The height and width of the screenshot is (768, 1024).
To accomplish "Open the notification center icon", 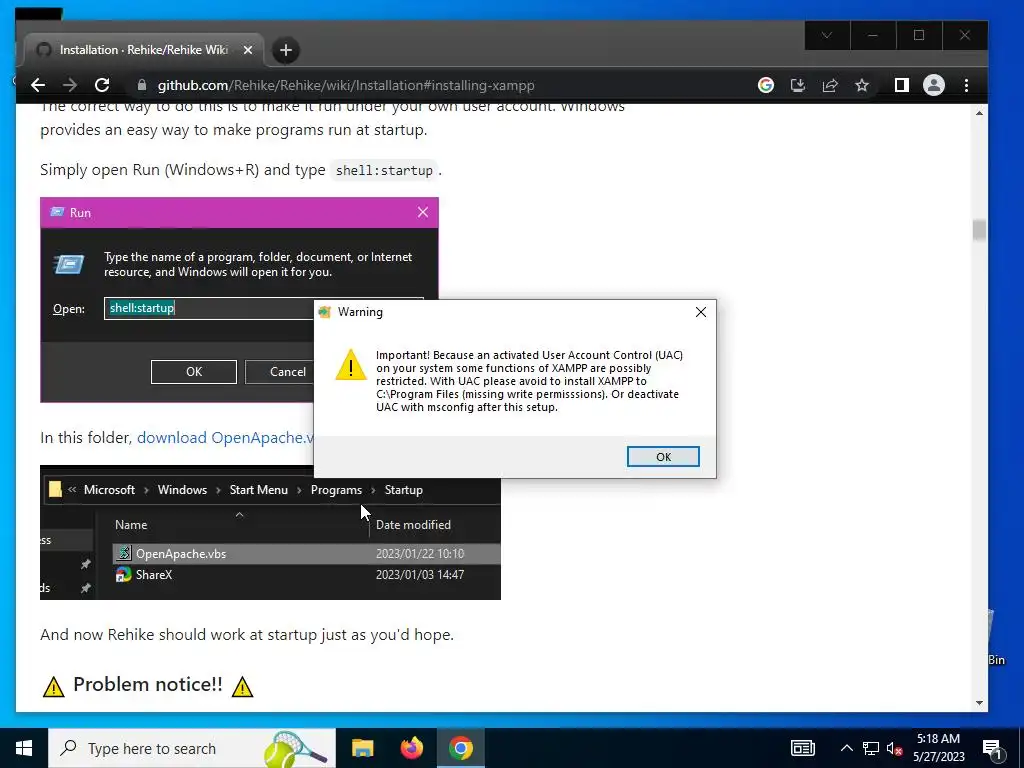I will coord(993,748).
